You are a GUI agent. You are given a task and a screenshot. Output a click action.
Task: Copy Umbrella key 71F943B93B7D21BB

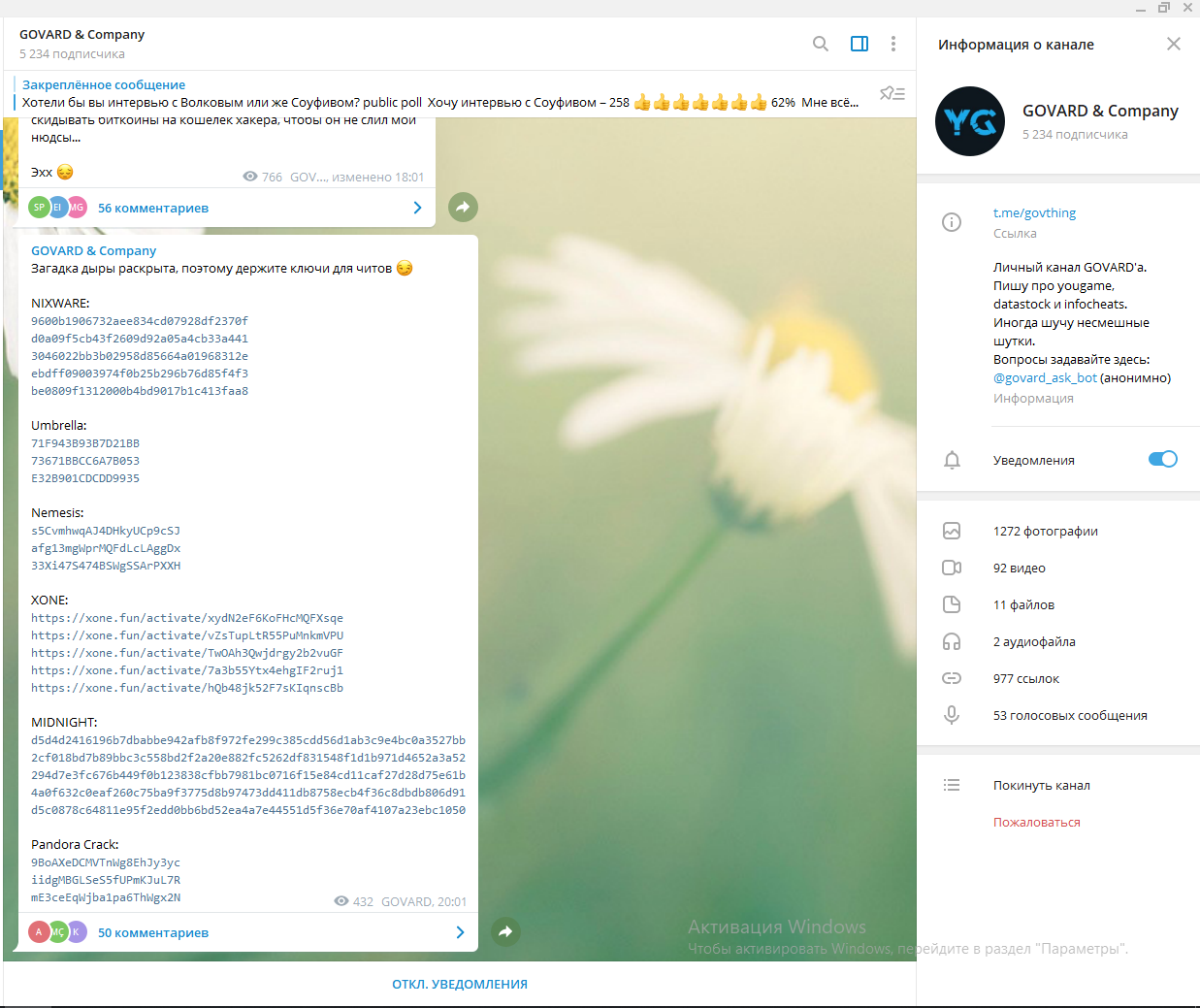pos(85,443)
